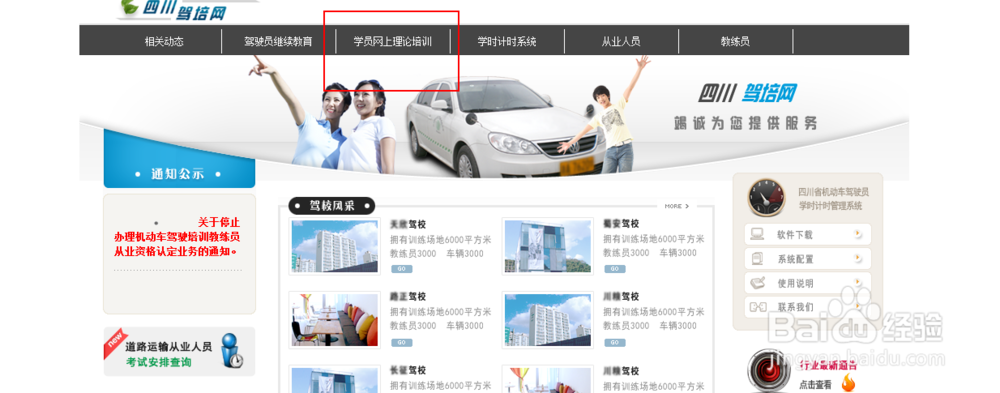Click the arrow icon on 软件下载 row

[858, 234]
